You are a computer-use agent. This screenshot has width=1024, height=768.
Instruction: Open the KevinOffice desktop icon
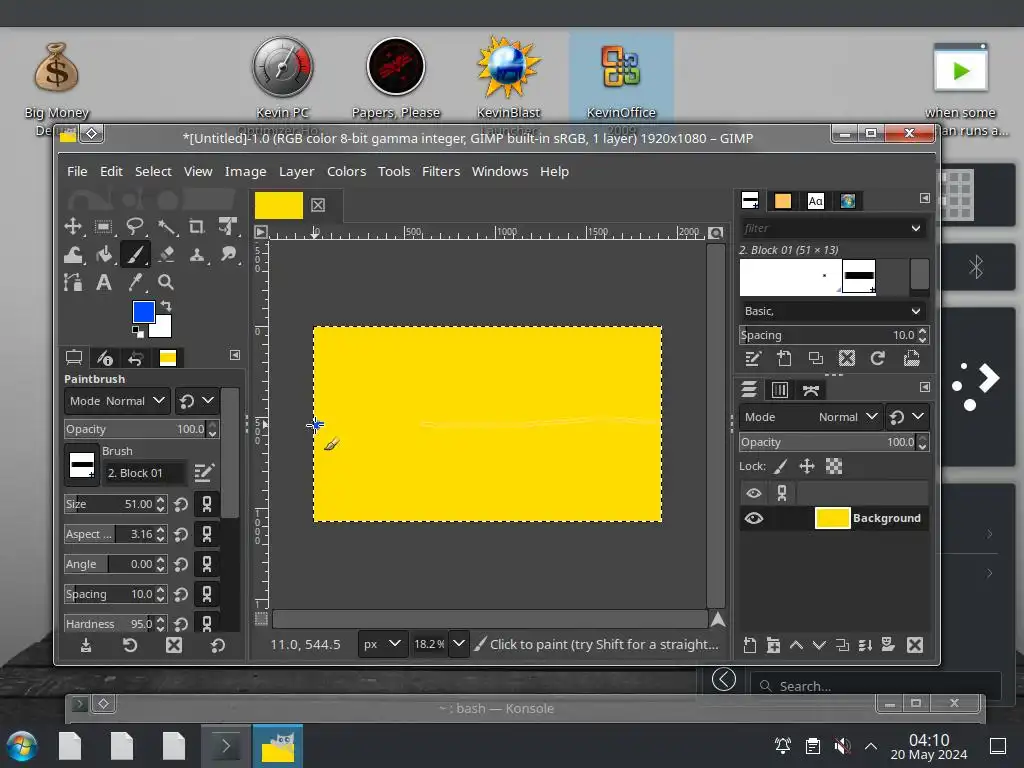(x=620, y=80)
